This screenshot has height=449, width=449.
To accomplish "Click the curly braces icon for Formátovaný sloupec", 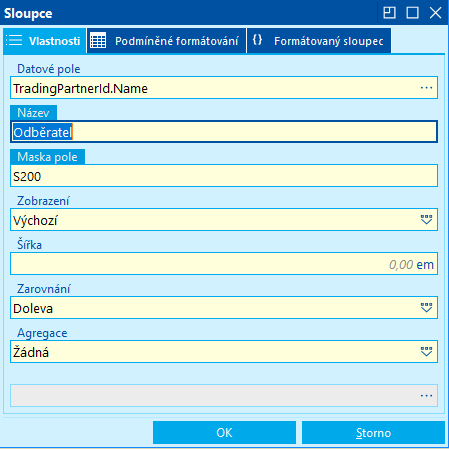I will [257, 40].
